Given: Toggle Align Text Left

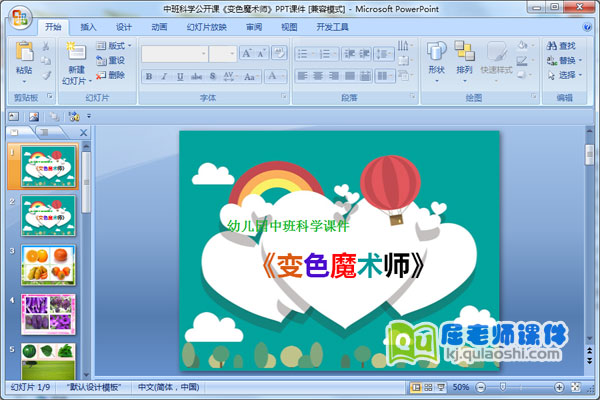Looking at the screenshot, I should [x=302, y=76].
